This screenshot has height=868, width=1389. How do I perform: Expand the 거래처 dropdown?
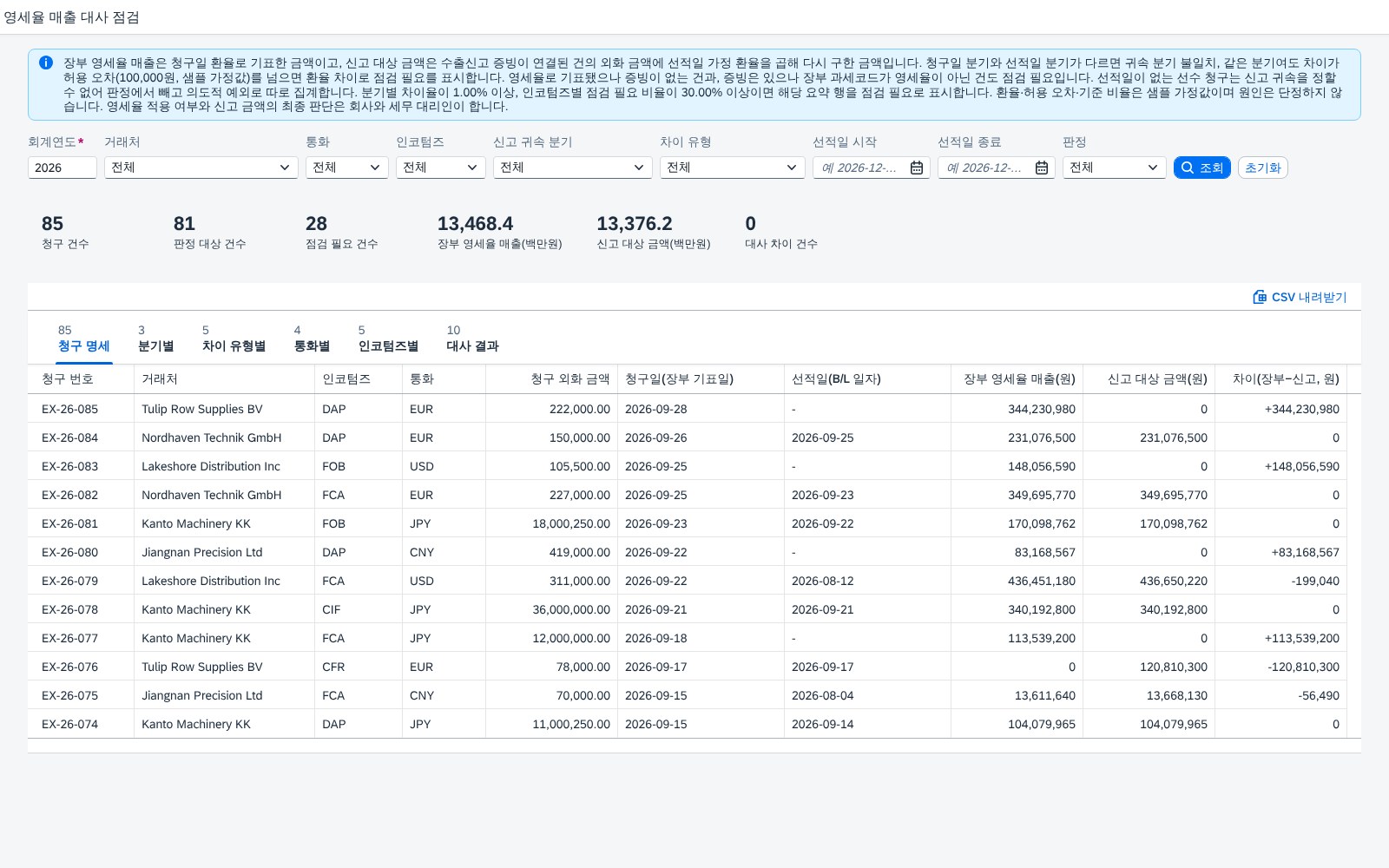pyautogui.click(x=201, y=168)
